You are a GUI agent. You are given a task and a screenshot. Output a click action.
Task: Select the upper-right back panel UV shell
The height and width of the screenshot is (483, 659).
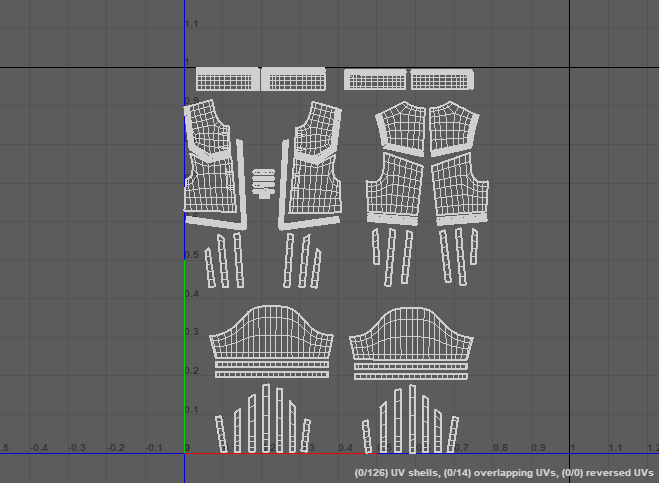pyautogui.click(x=451, y=127)
